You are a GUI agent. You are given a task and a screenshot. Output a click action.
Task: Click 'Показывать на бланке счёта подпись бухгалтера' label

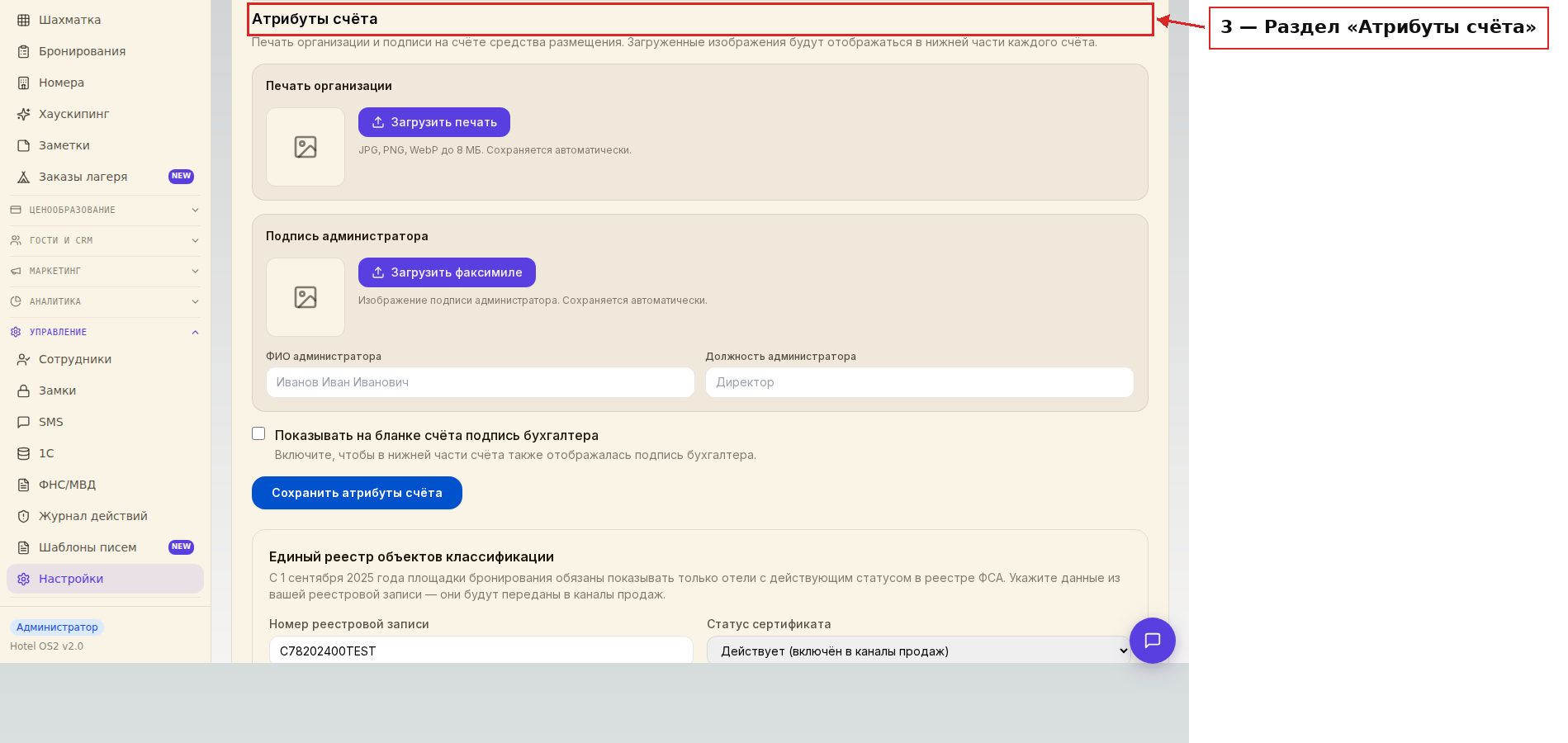pos(437,435)
